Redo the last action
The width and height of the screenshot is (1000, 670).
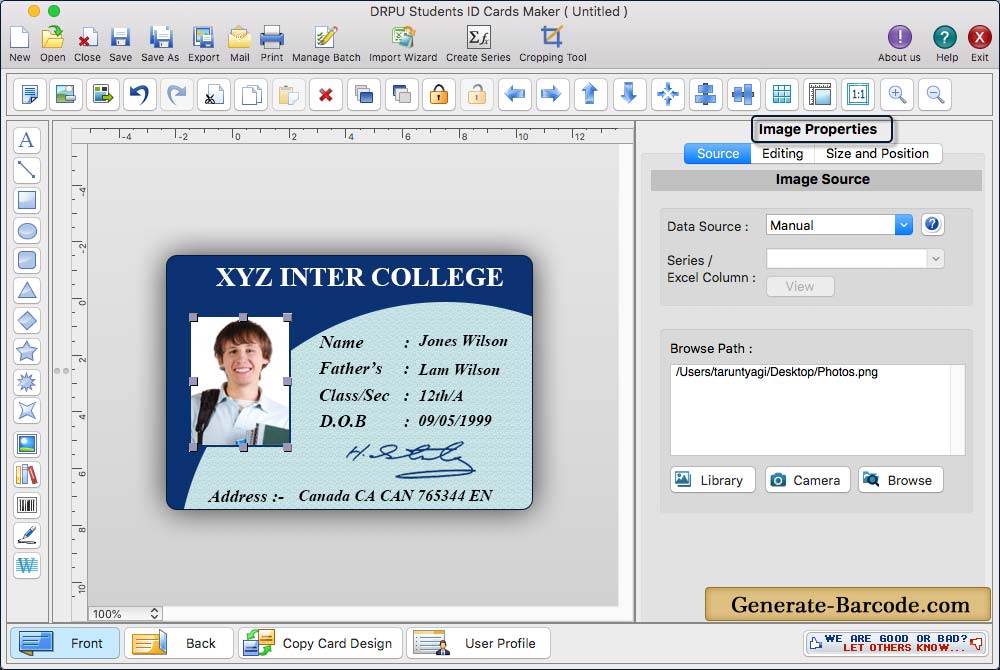click(177, 94)
